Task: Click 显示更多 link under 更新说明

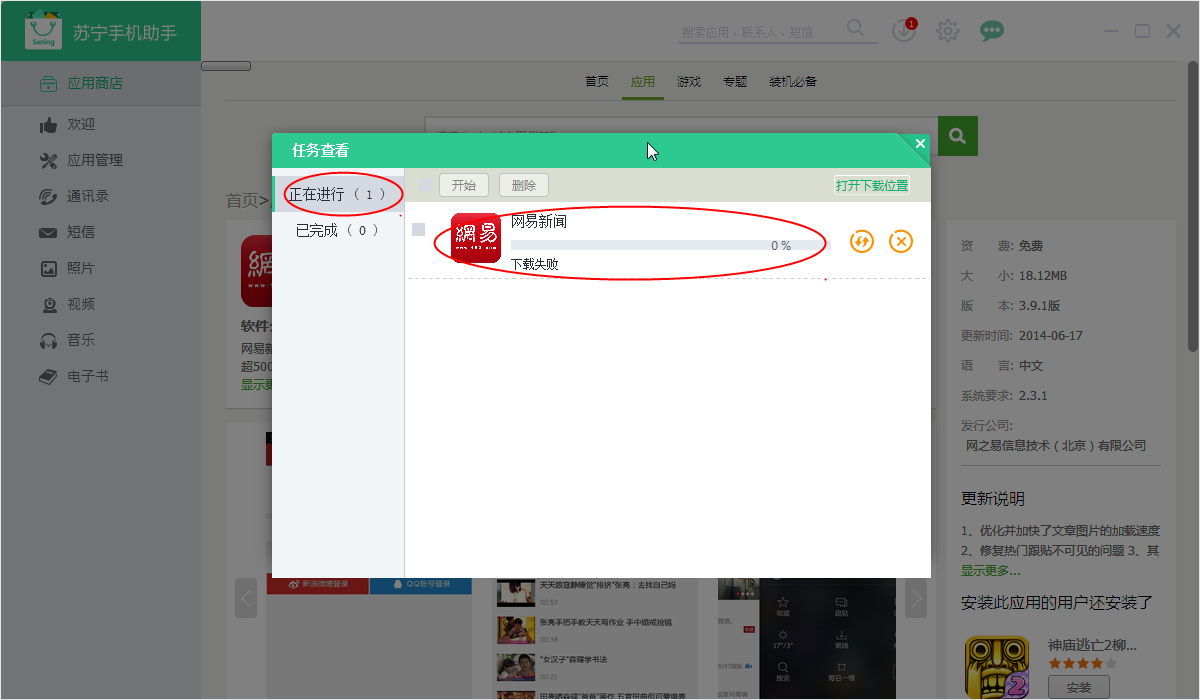Action: [991, 570]
